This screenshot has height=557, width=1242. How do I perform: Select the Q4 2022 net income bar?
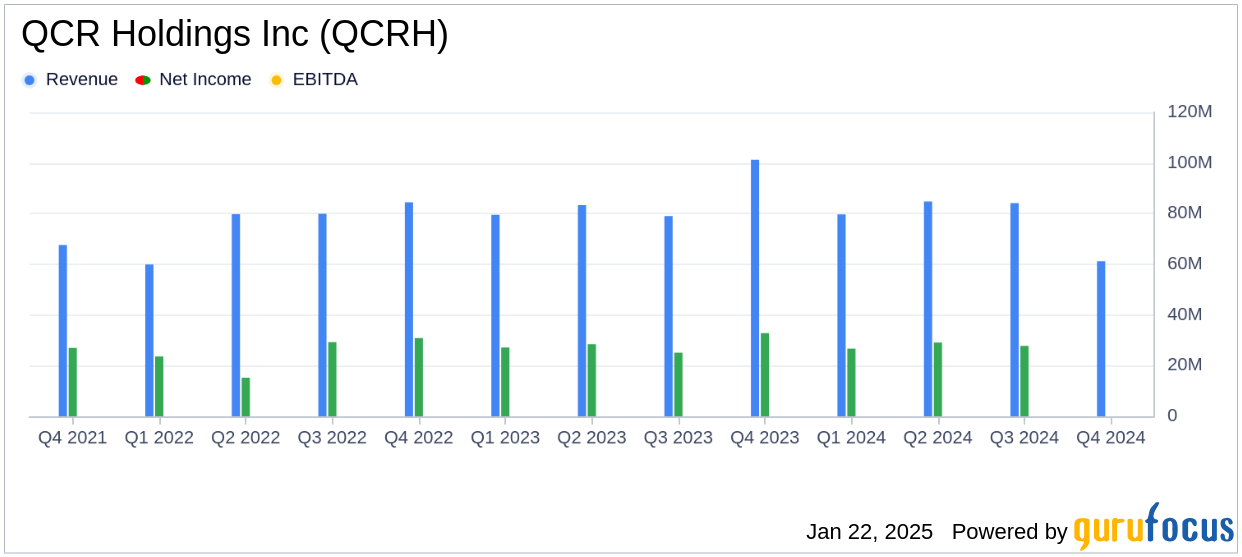pyautogui.click(x=419, y=377)
